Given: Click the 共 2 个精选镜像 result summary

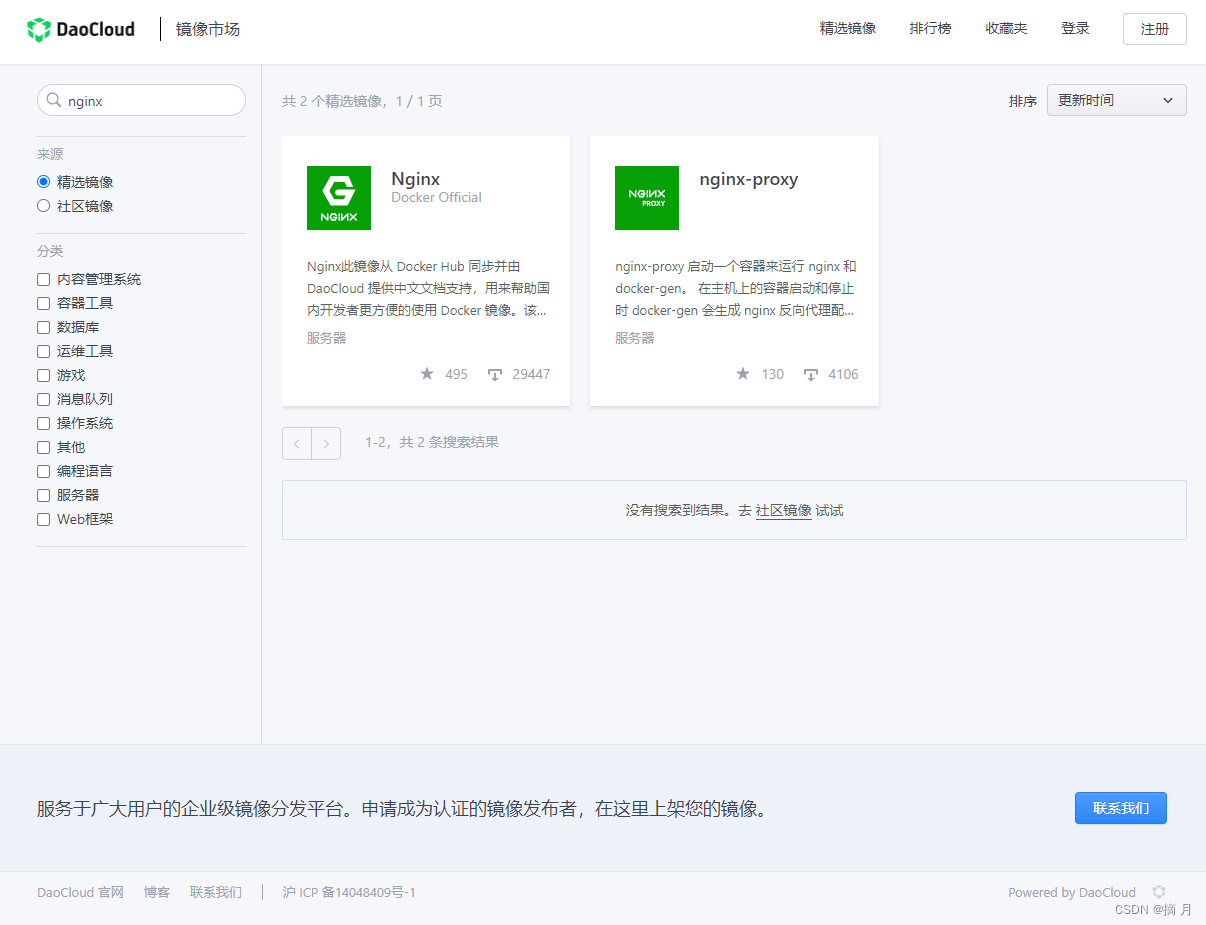Looking at the screenshot, I should [362, 101].
